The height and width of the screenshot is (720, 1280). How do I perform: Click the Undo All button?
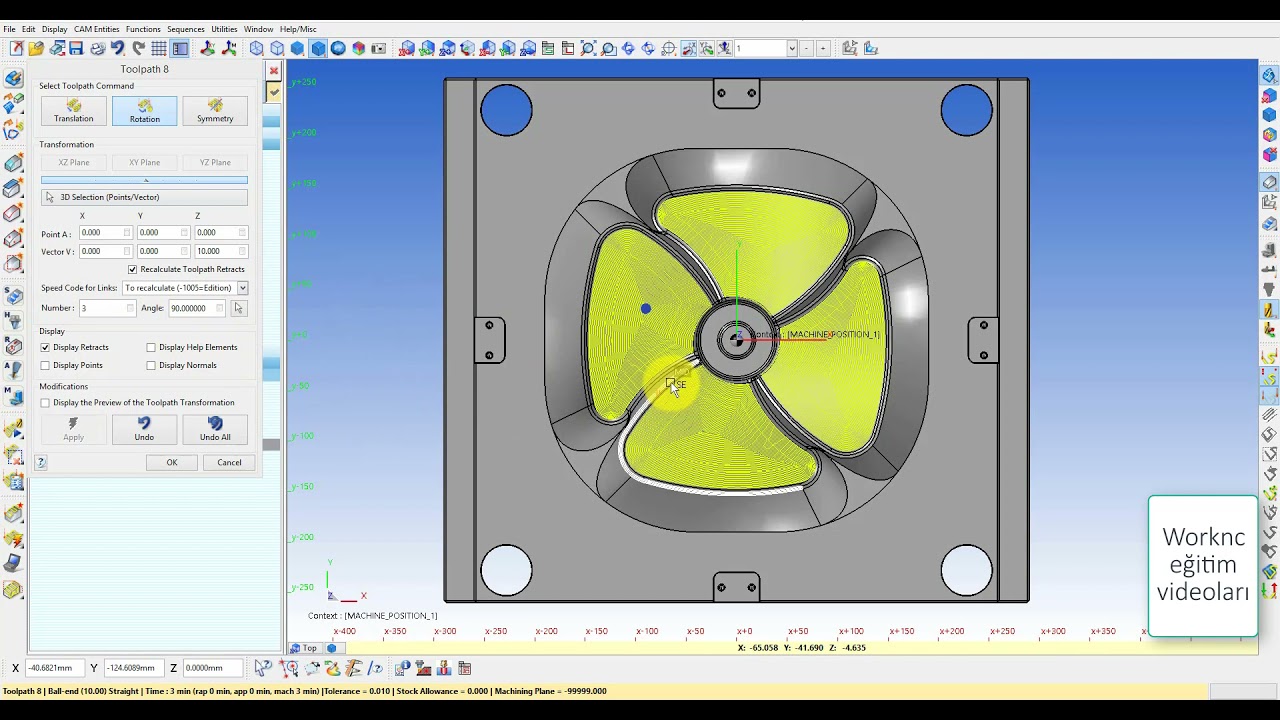pyautogui.click(x=215, y=428)
